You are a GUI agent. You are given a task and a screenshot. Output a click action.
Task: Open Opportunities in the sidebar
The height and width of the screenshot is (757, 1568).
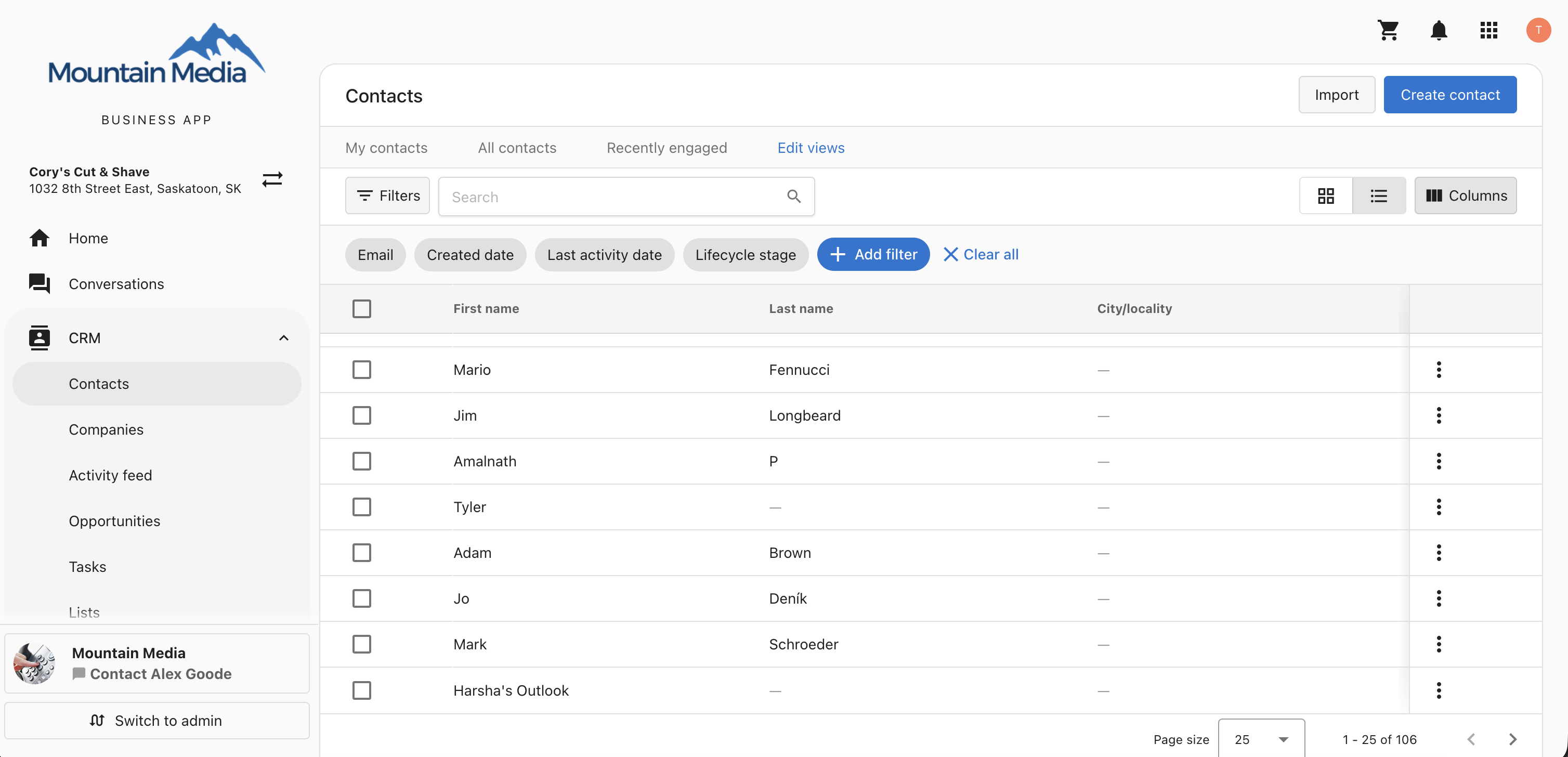tap(114, 521)
